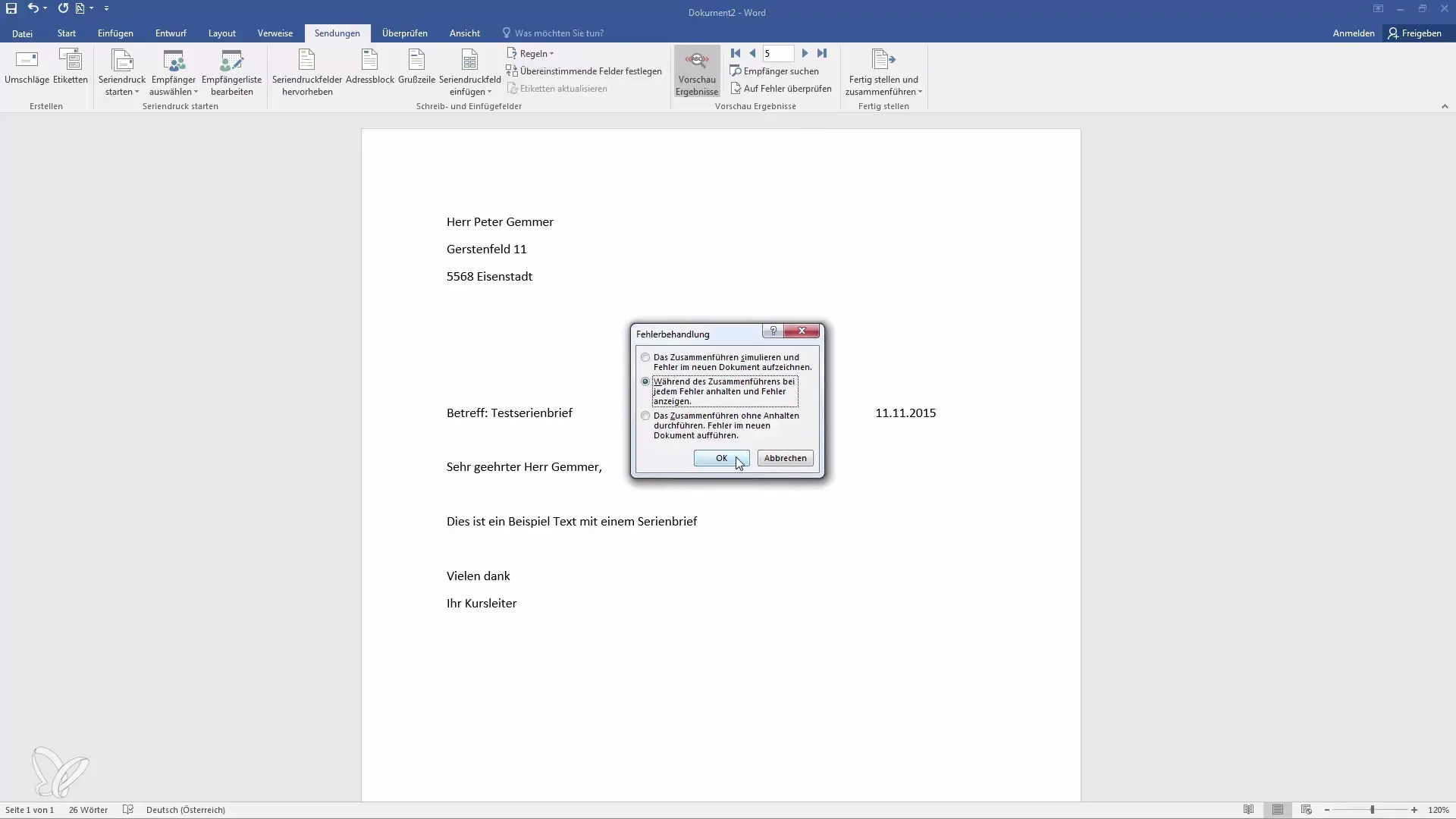Open the Undo history dropdown arrow
The height and width of the screenshot is (819, 1456).
45,8
